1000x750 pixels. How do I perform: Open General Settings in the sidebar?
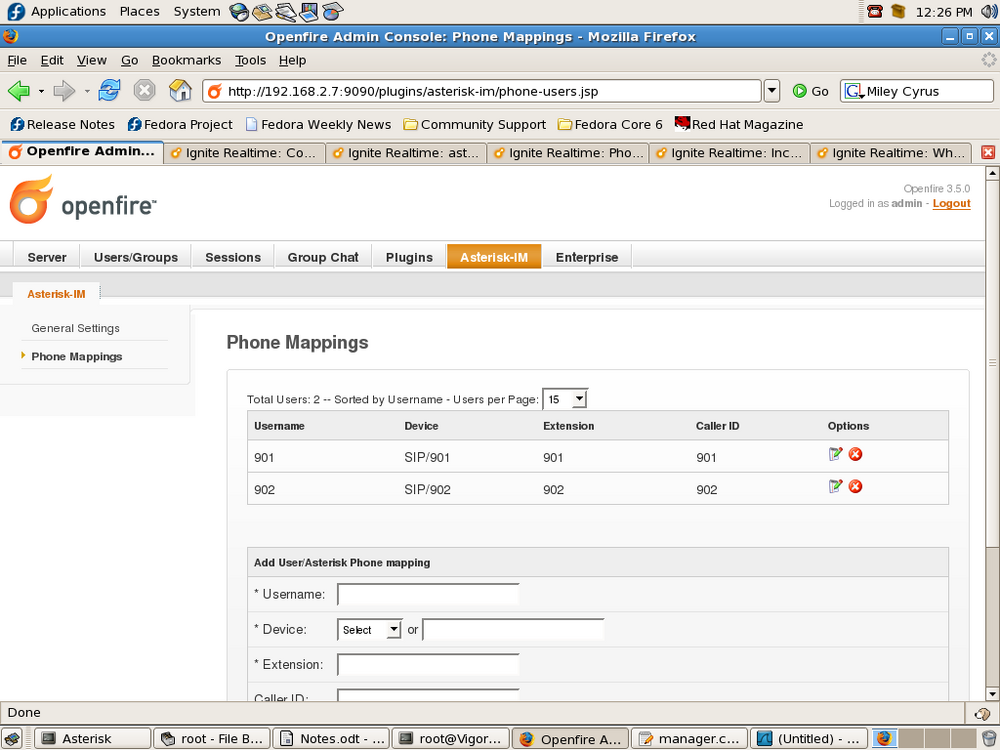75,328
